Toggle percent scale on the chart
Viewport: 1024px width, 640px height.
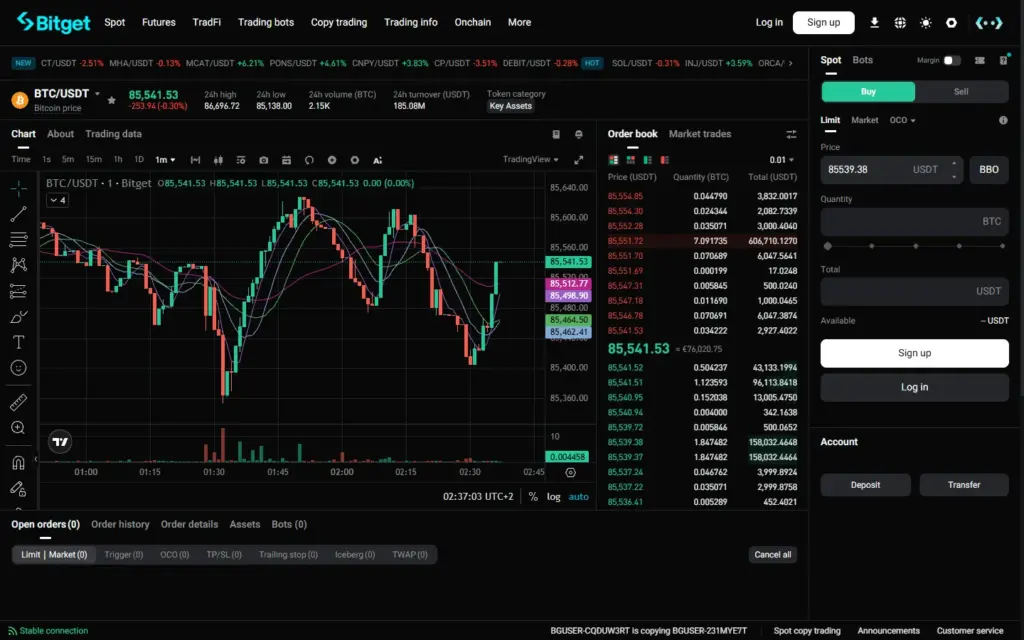pyautogui.click(x=533, y=496)
